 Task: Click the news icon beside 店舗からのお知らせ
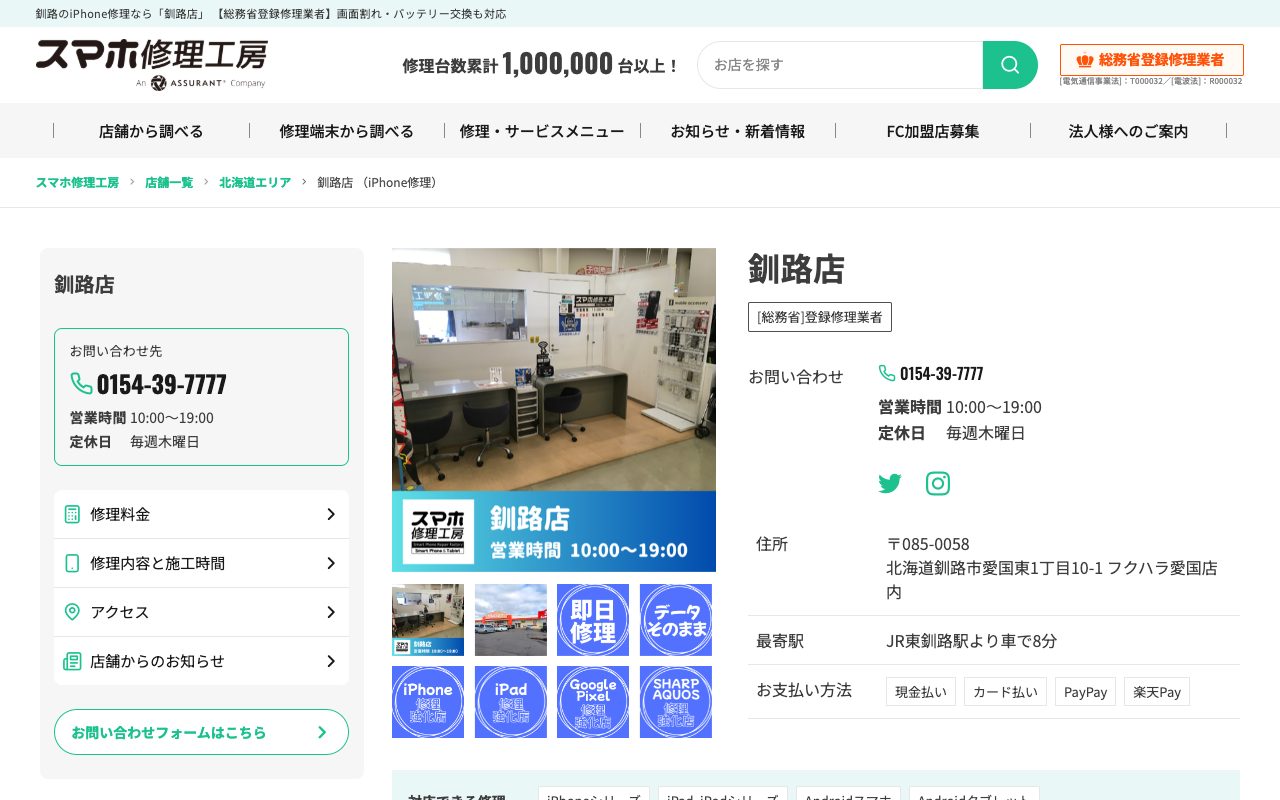click(72, 661)
